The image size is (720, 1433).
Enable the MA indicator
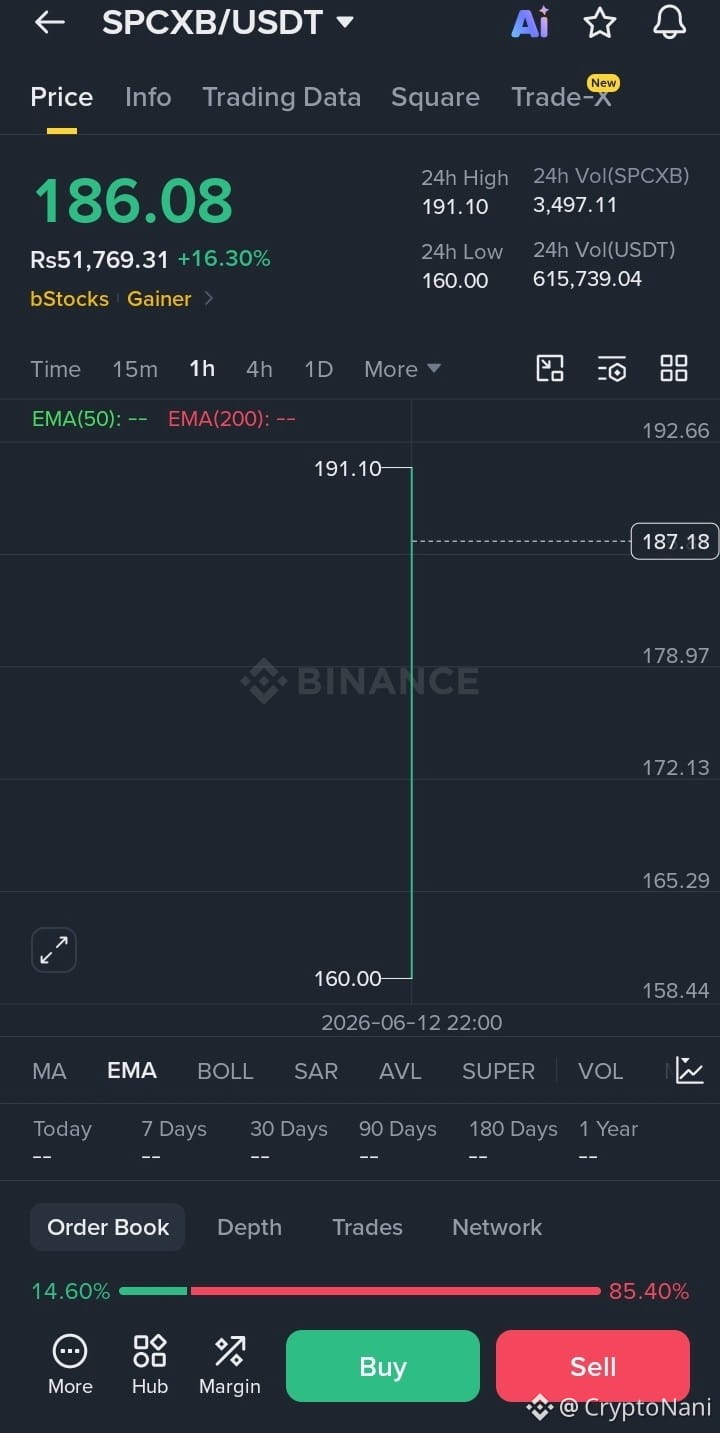[49, 1071]
